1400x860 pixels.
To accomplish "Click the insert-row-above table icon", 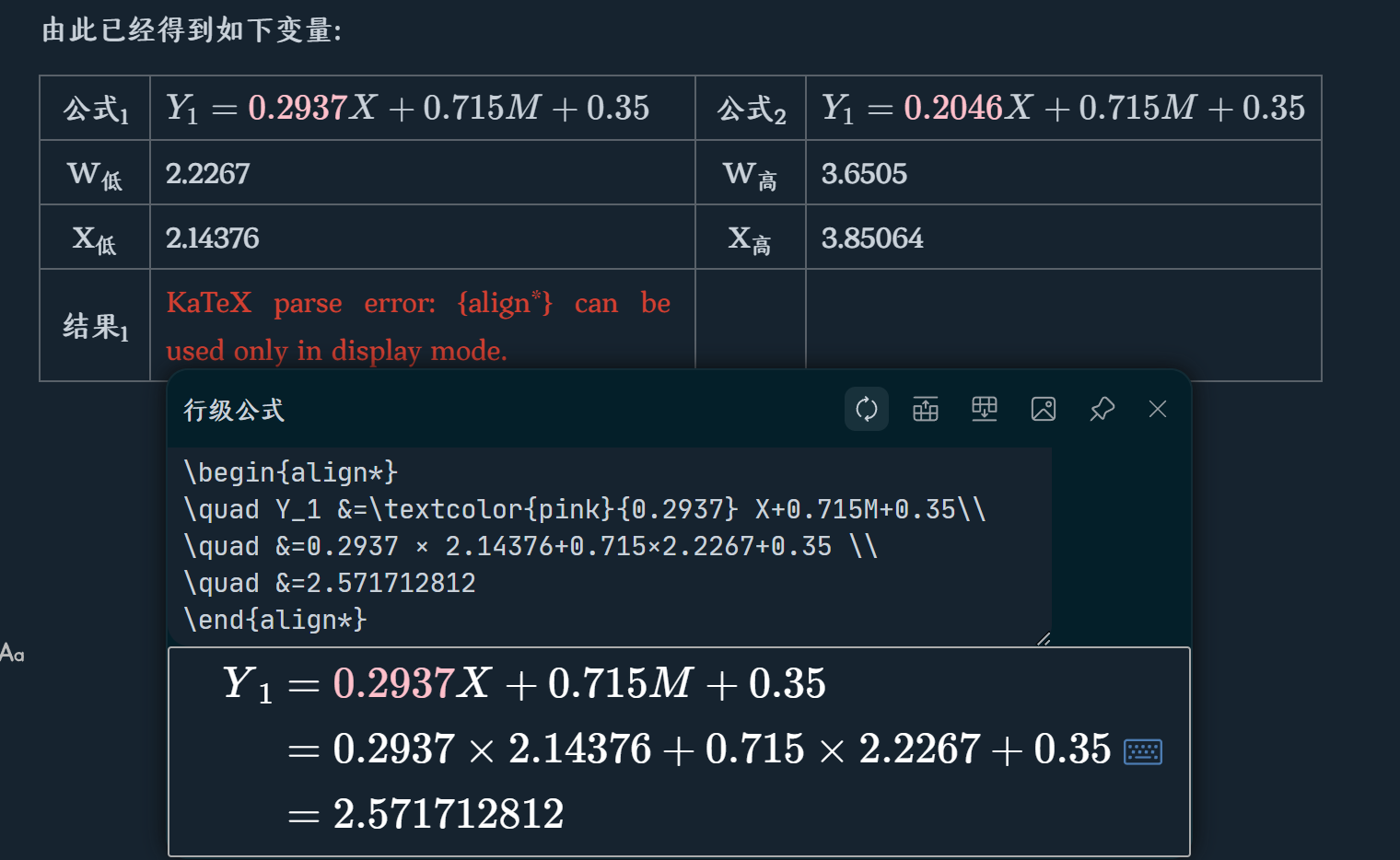I will 926,409.
